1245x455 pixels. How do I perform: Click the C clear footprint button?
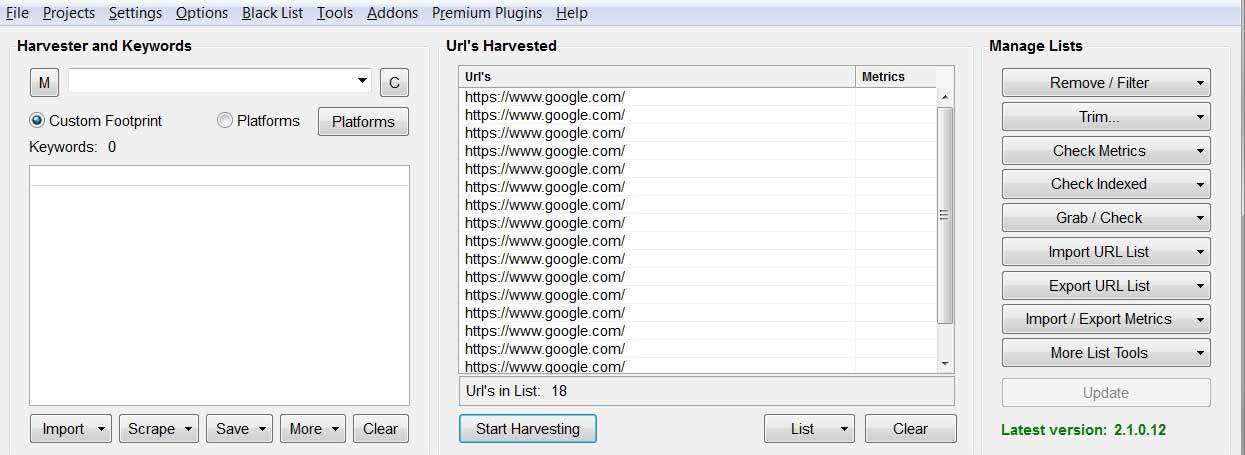tap(394, 83)
